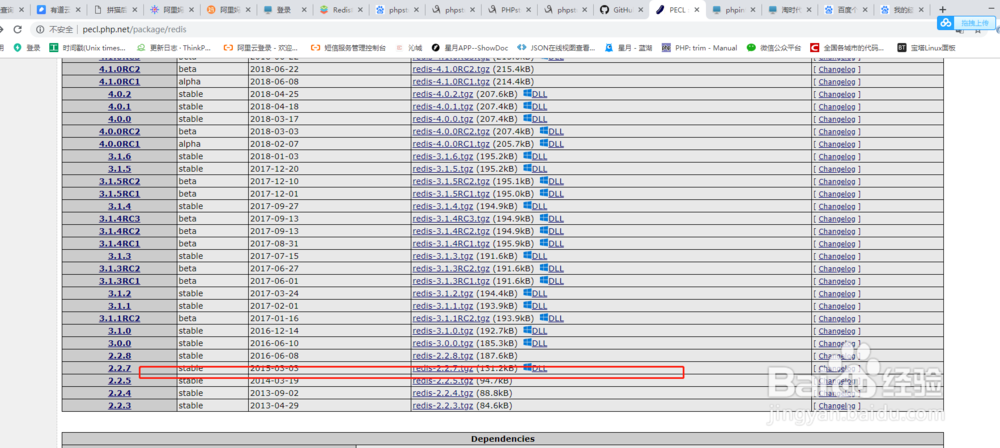Open a new browser tab with plus icon
This screenshot has width=1000, height=448.
point(942,10)
